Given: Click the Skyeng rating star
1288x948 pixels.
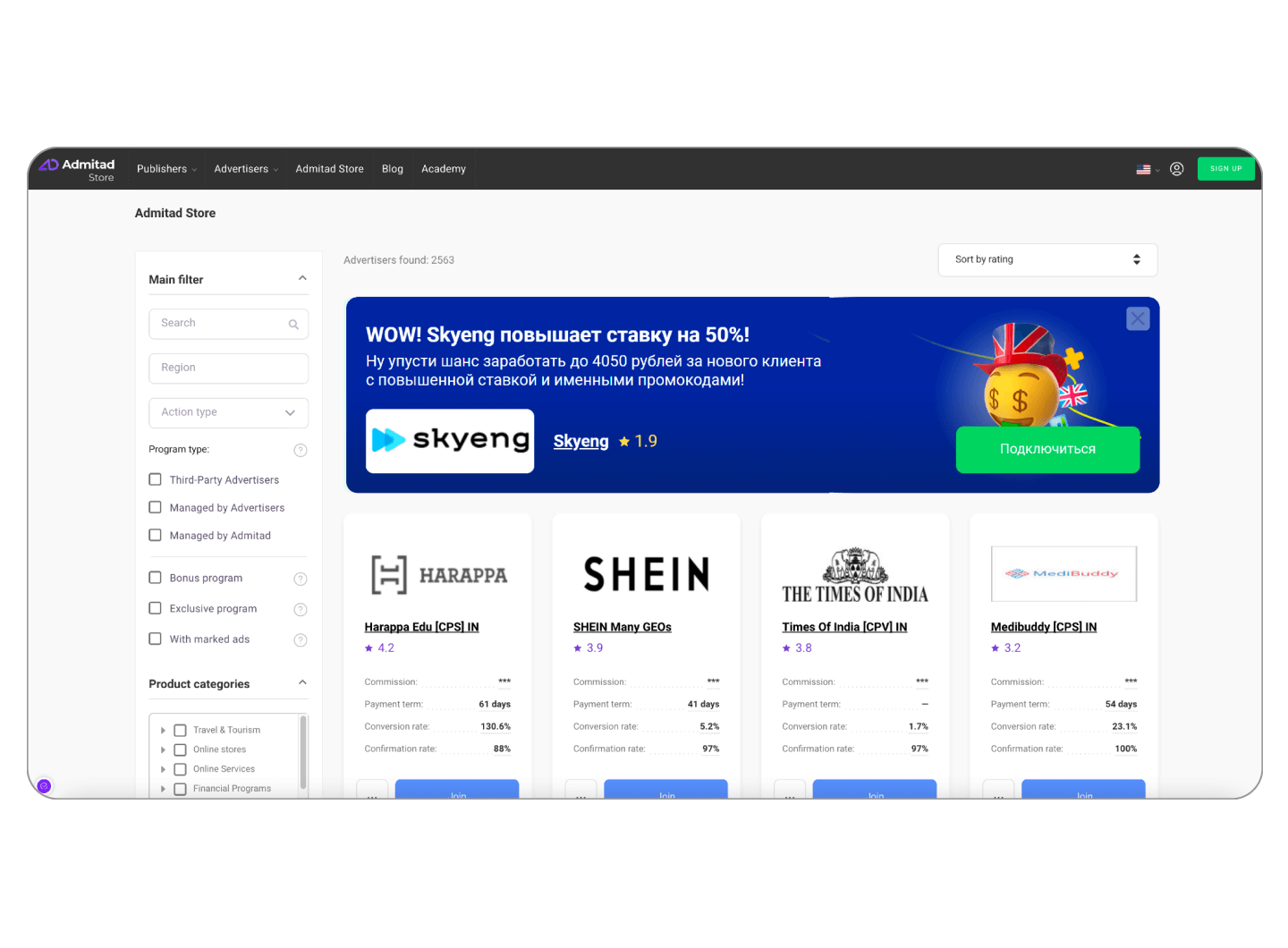Looking at the screenshot, I should 624,442.
